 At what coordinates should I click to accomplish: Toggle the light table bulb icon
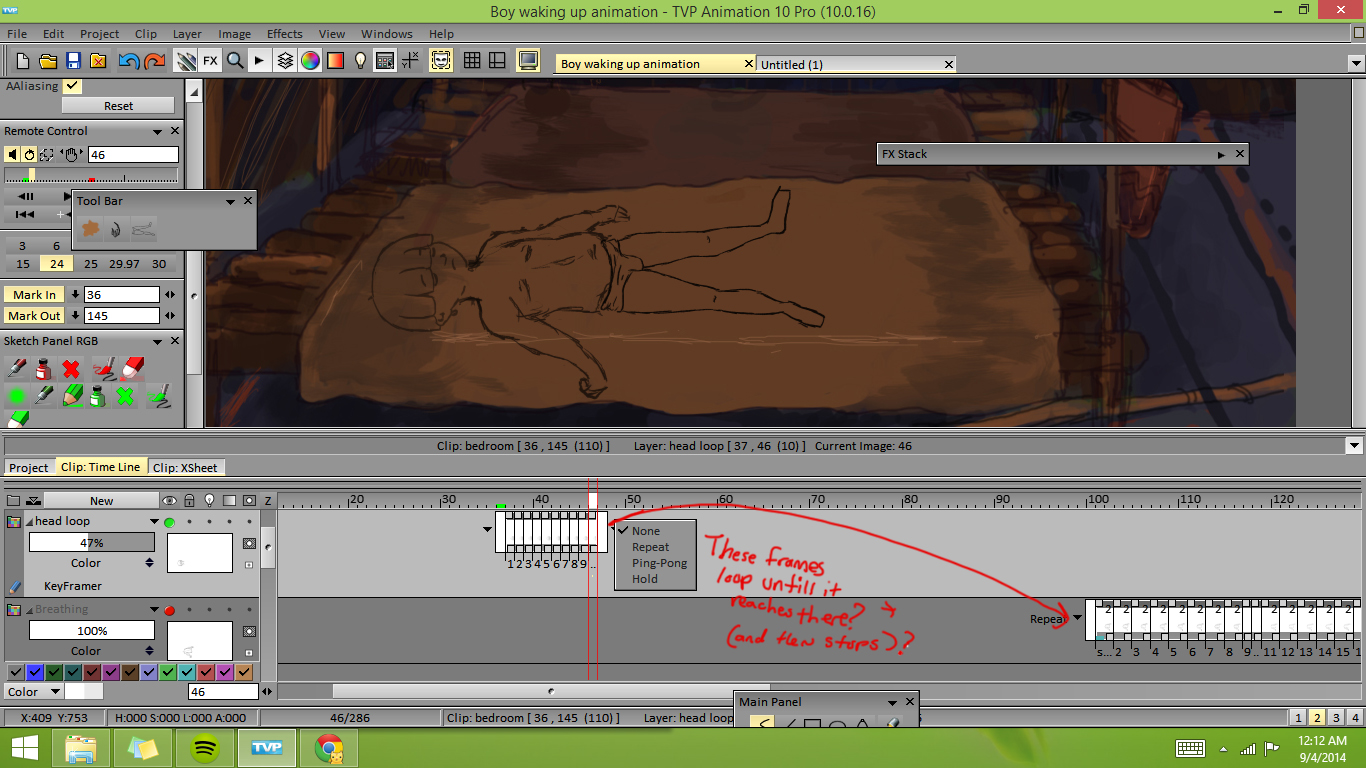coord(360,61)
